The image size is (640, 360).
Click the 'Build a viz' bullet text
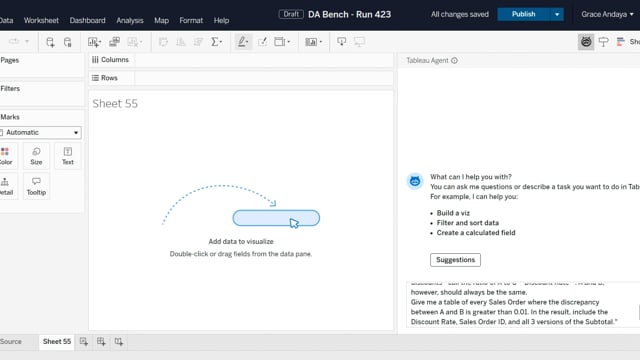[453, 213]
